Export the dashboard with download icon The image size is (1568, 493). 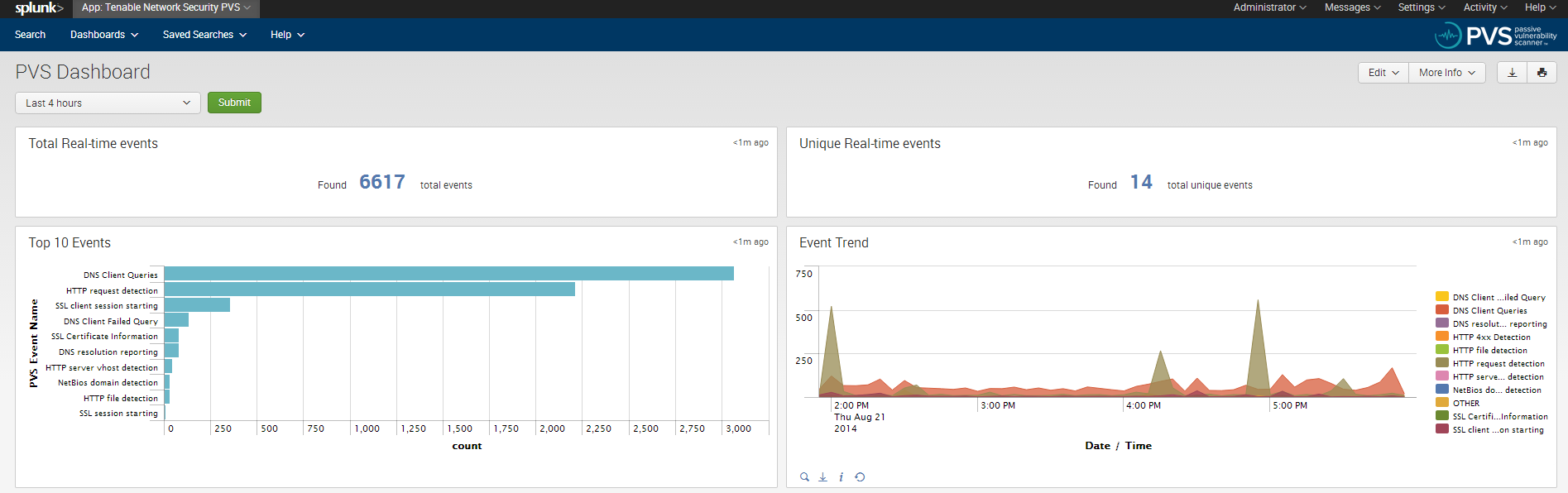pos(1512,73)
